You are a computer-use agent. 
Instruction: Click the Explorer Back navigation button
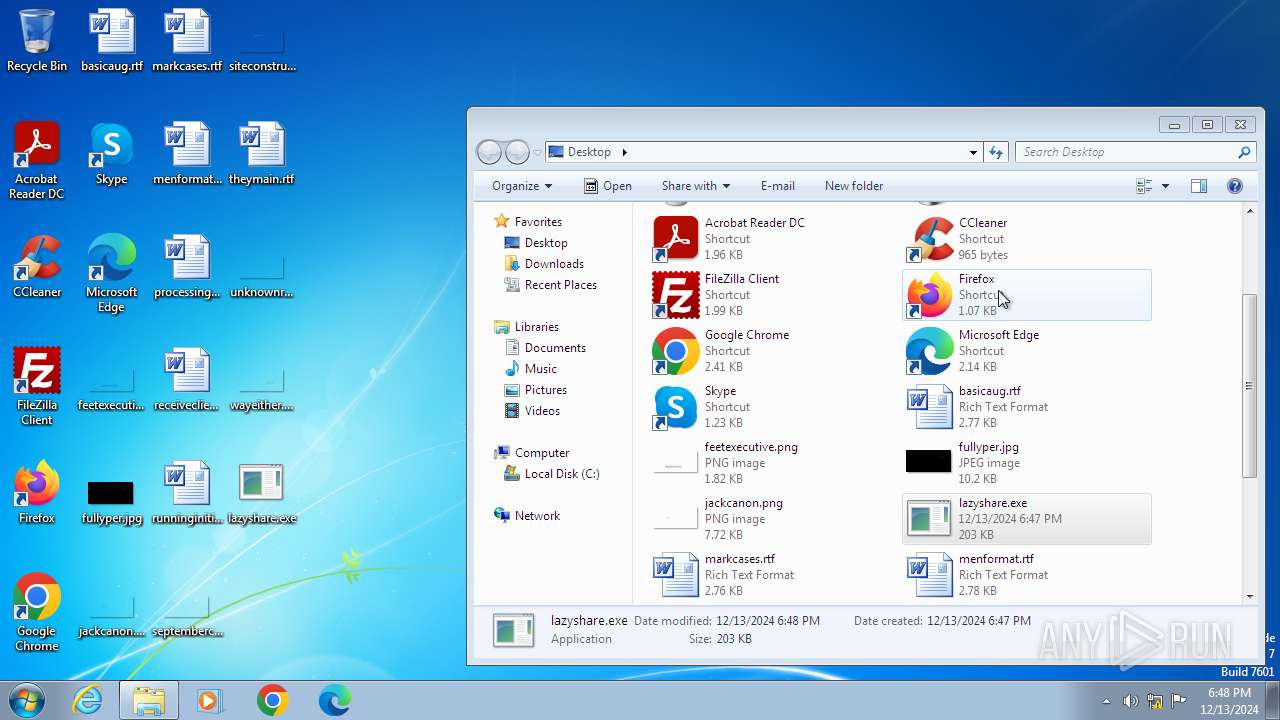pyautogui.click(x=489, y=152)
